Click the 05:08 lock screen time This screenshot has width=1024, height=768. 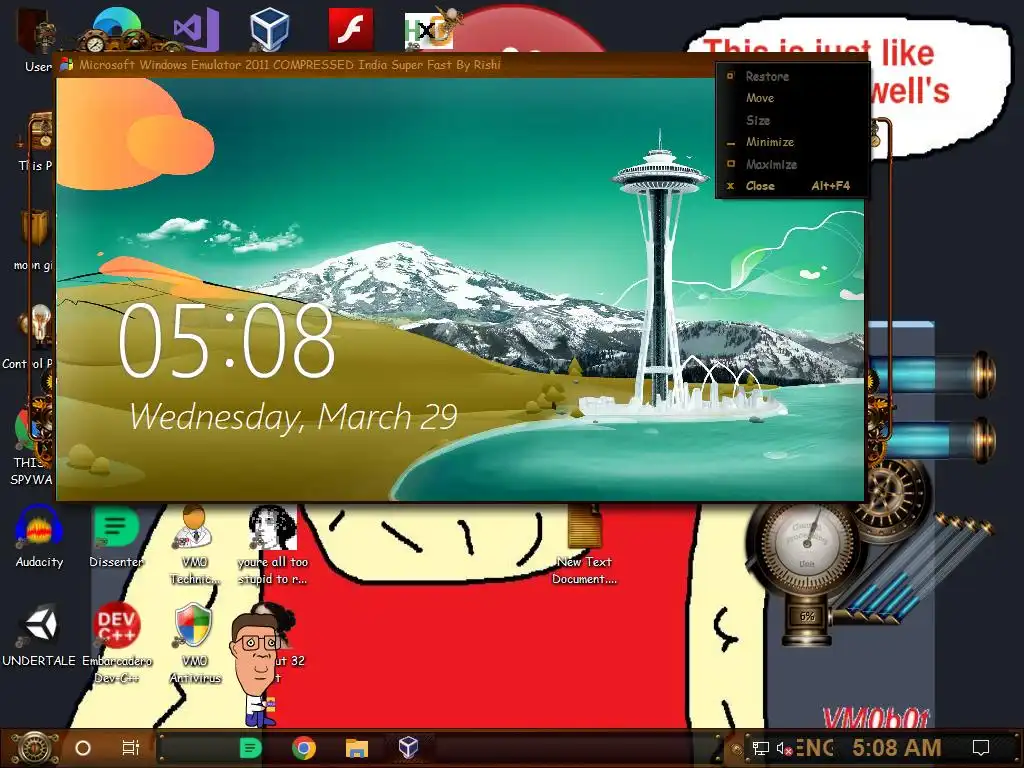click(226, 341)
